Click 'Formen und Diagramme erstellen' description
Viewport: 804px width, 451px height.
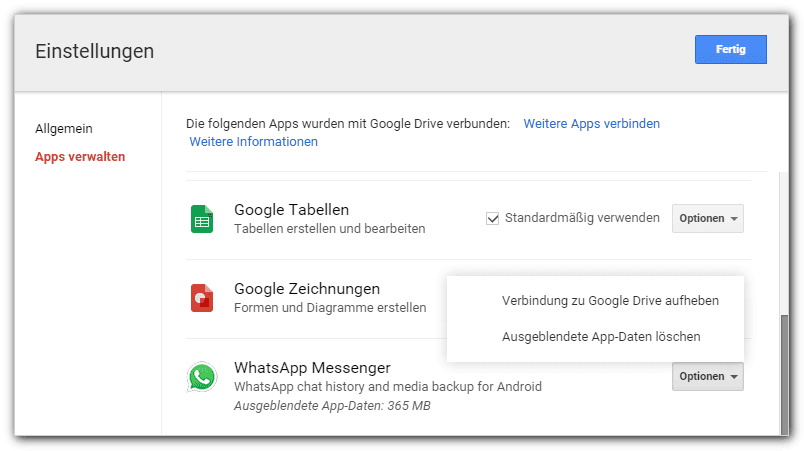click(x=330, y=308)
